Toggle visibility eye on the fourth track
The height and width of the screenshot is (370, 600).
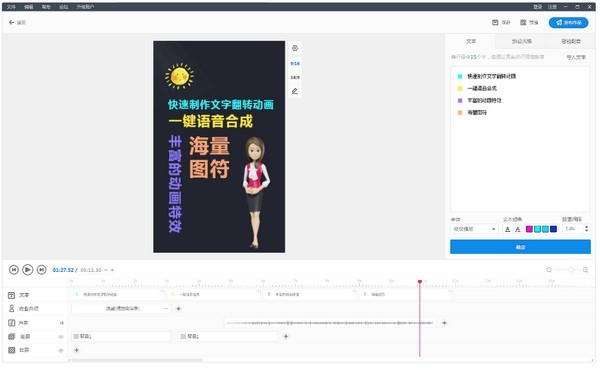pyautogui.click(x=60, y=337)
